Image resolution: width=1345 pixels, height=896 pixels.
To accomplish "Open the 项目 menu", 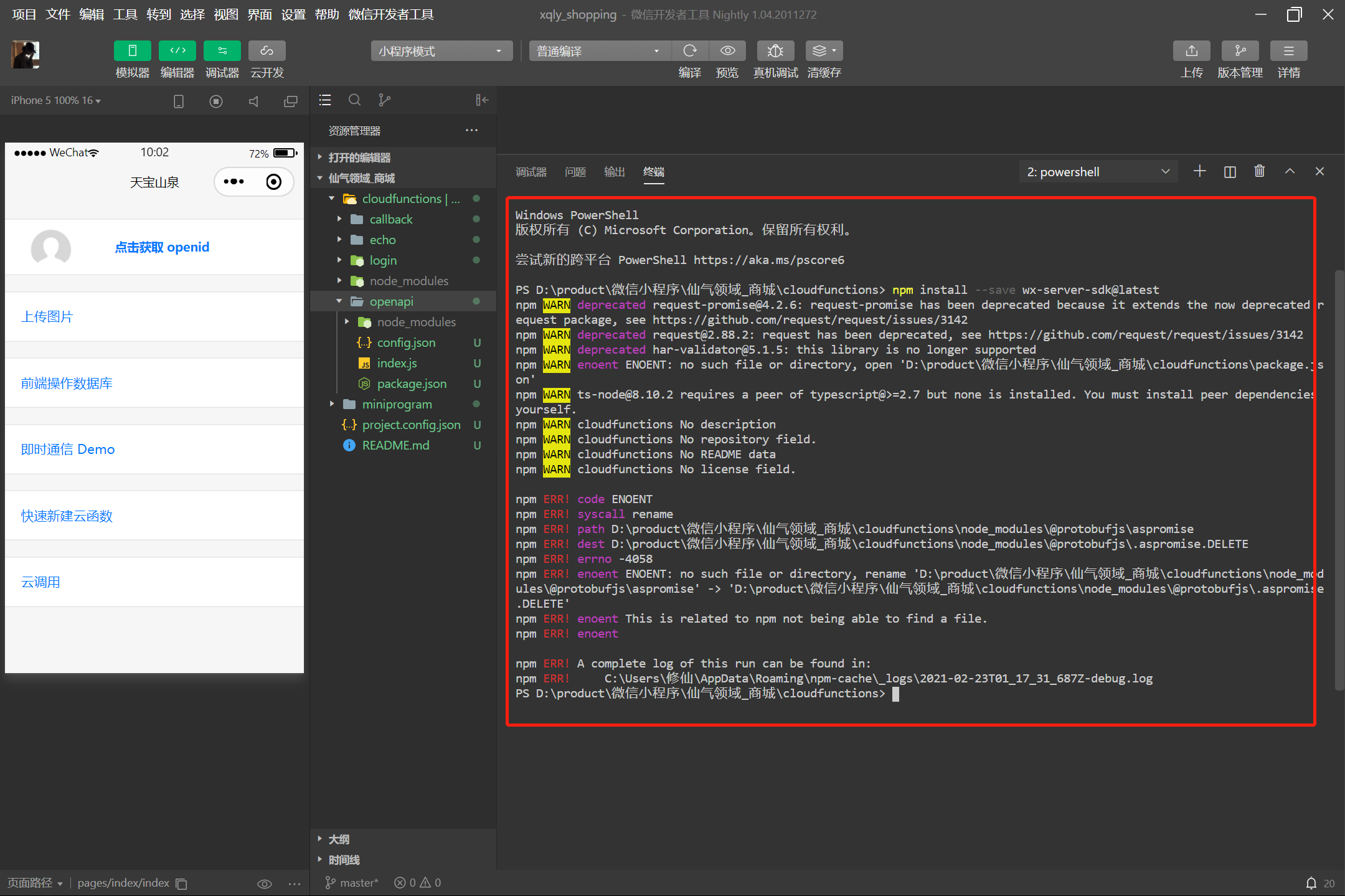I will coord(24,14).
